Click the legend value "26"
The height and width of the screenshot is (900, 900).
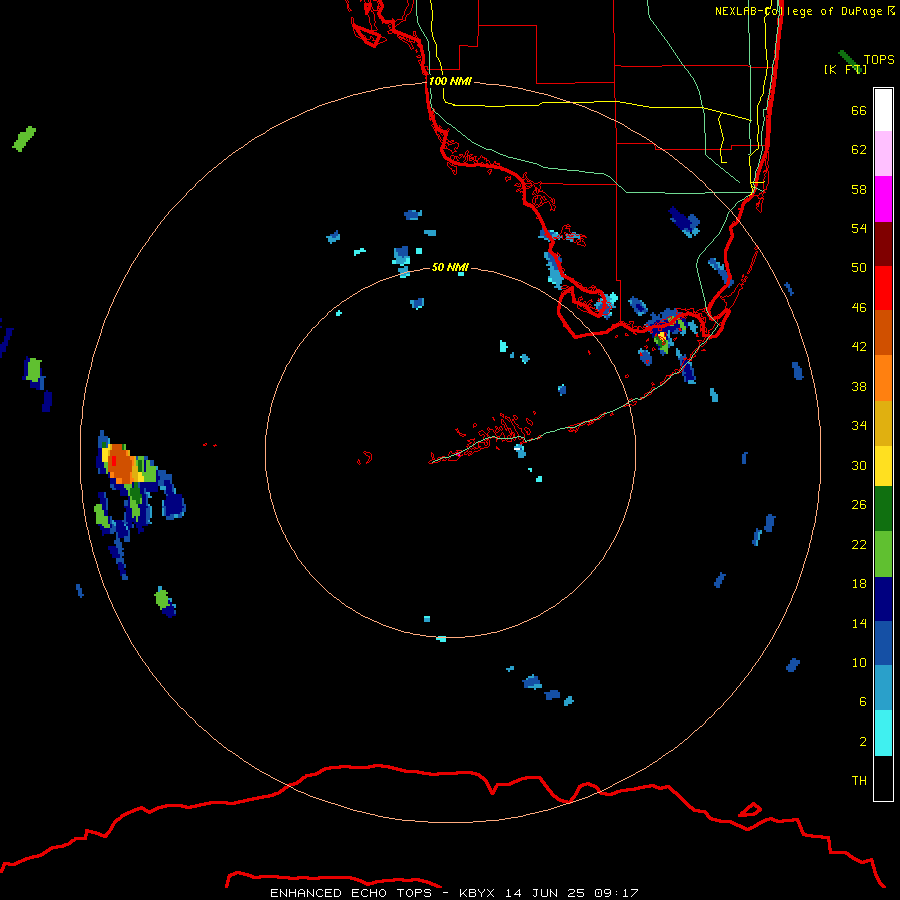(859, 505)
